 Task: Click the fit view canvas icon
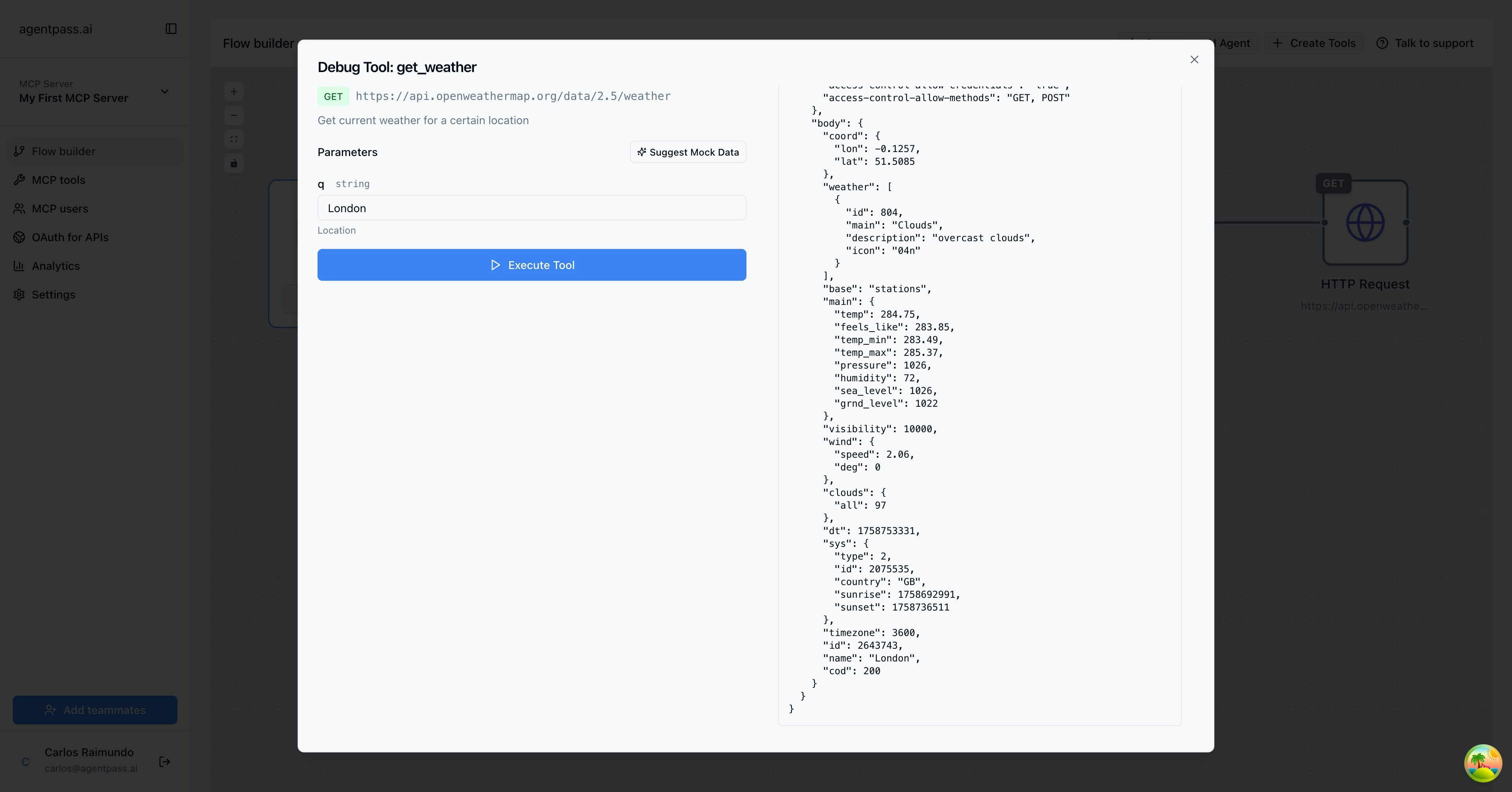pos(234,139)
